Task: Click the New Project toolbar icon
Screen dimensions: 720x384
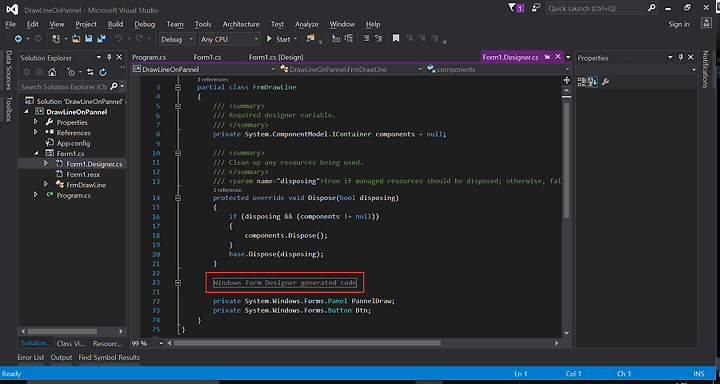Action: 56,39
